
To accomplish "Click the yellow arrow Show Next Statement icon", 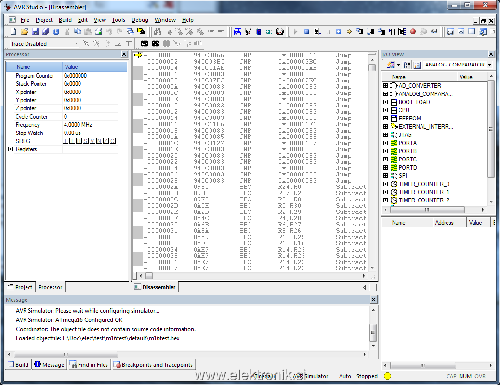I will coord(349,32).
